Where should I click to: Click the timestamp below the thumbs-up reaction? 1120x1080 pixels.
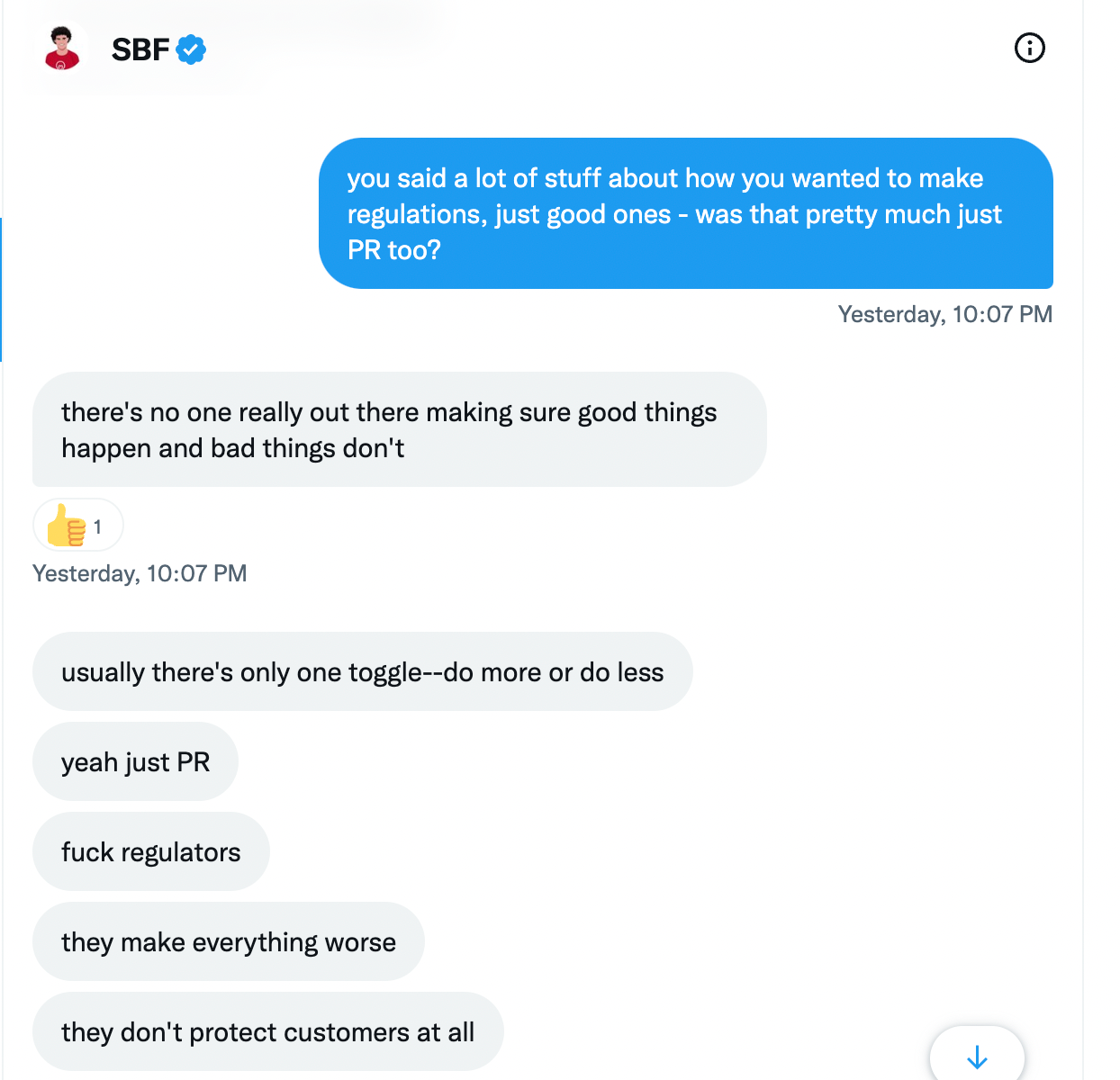[140, 573]
